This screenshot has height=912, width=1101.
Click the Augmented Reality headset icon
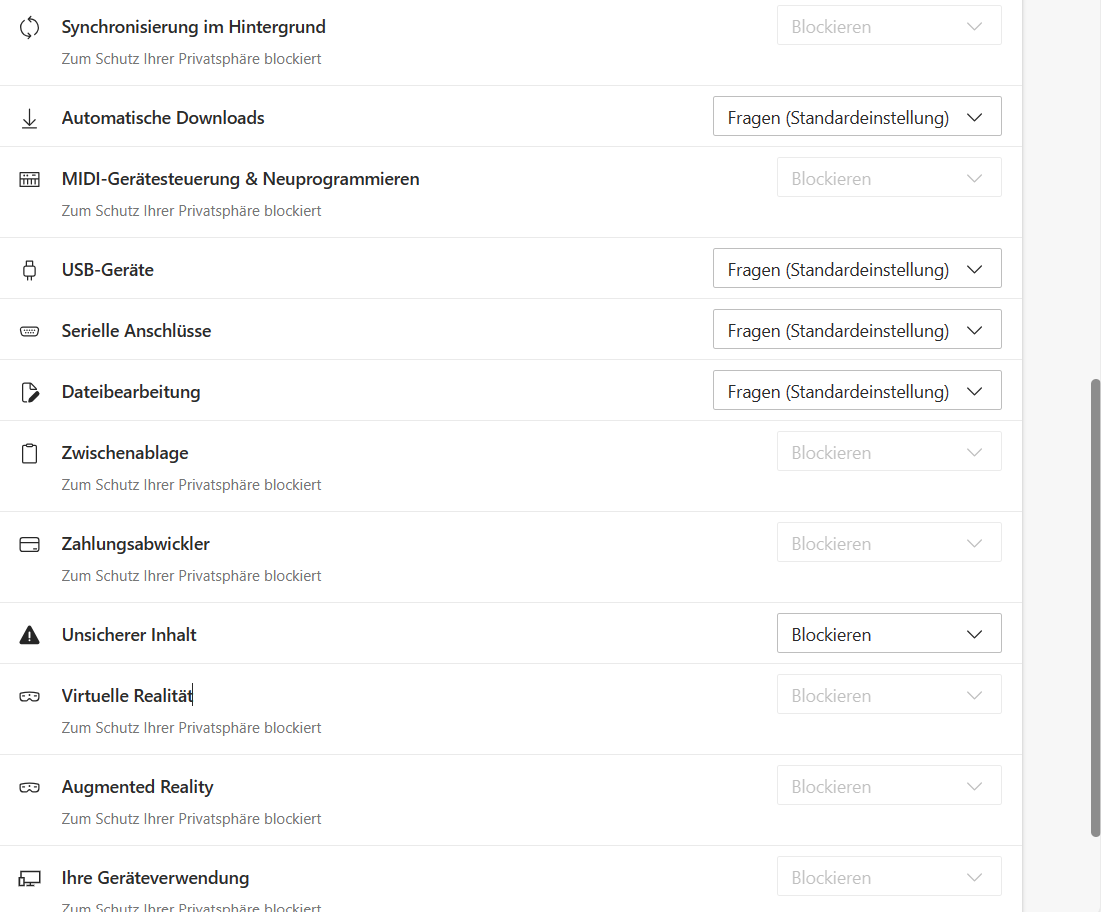[30, 787]
